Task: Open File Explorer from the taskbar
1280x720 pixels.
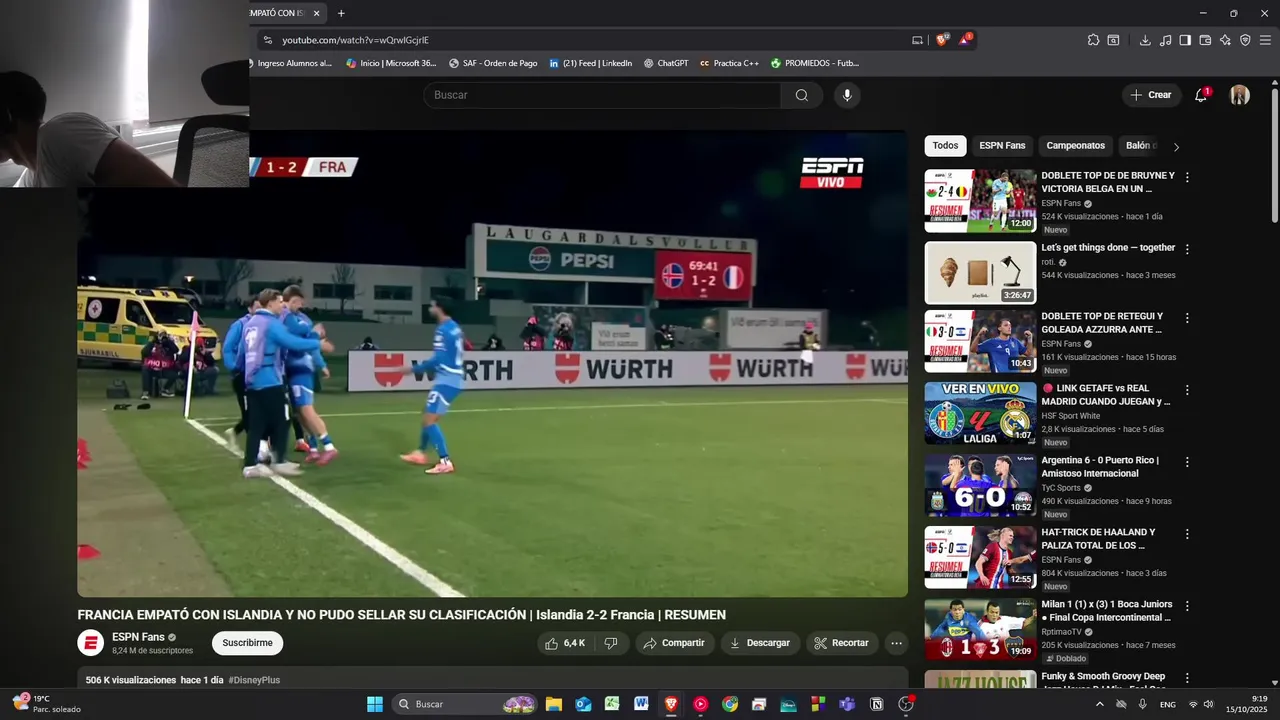Action: tap(553, 704)
